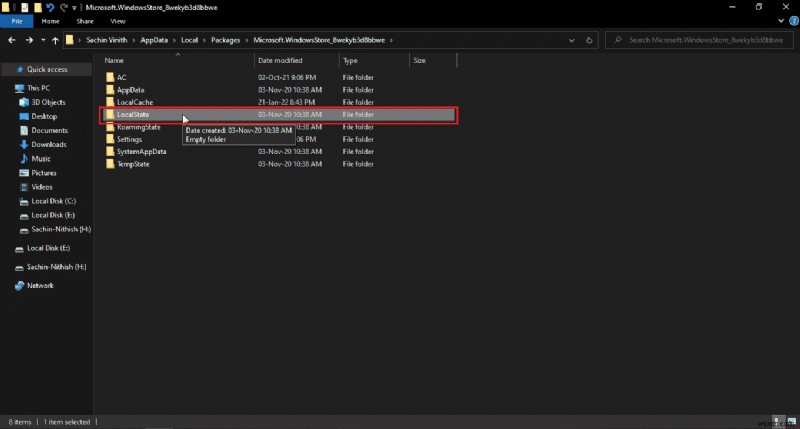Open the Help question mark icon
This screenshot has width=800, height=429.
pos(794,21)
